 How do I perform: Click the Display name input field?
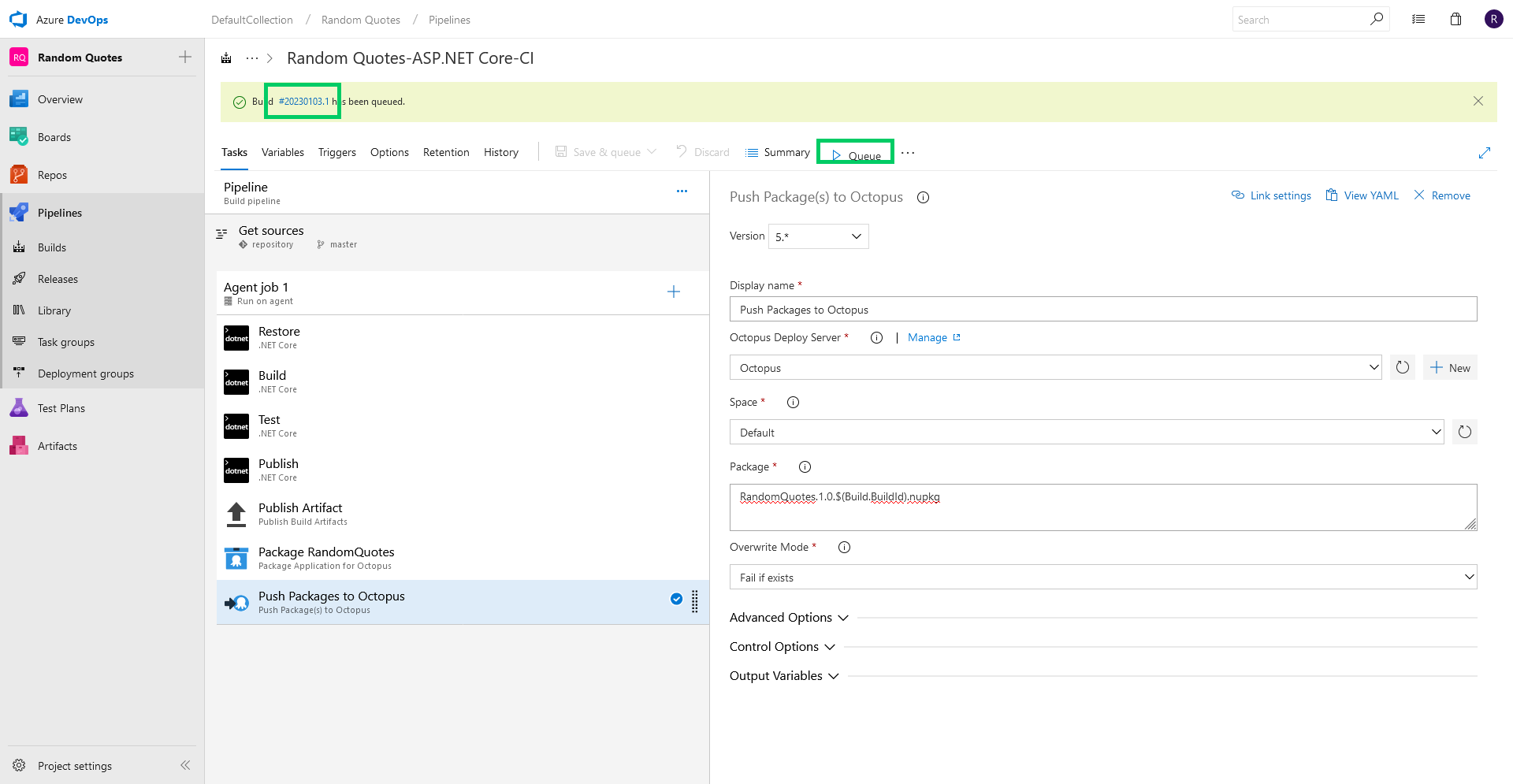pos(1103,310)
